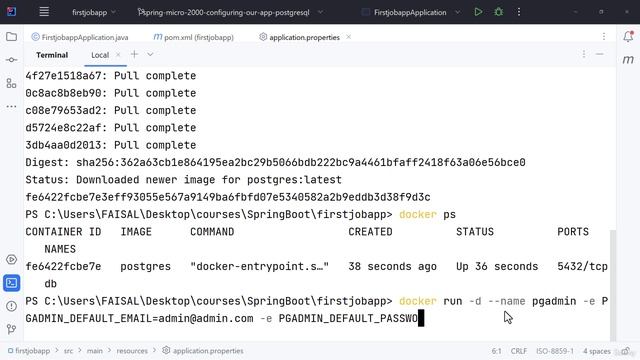Open the Git tool window
The image size is (640, 360).
pyautogui.click(x=11, y=329)
